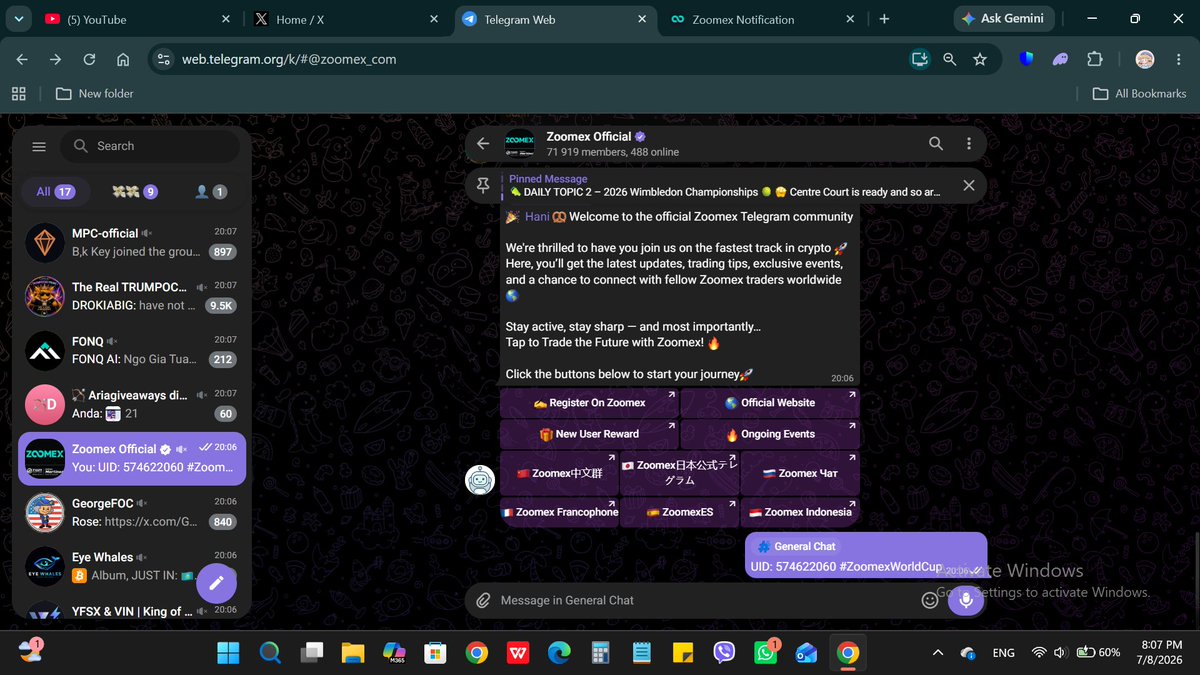Open the FONQ chat
Screen dimensions: 1200x675
pyautogui.click(x=132, y=350)
